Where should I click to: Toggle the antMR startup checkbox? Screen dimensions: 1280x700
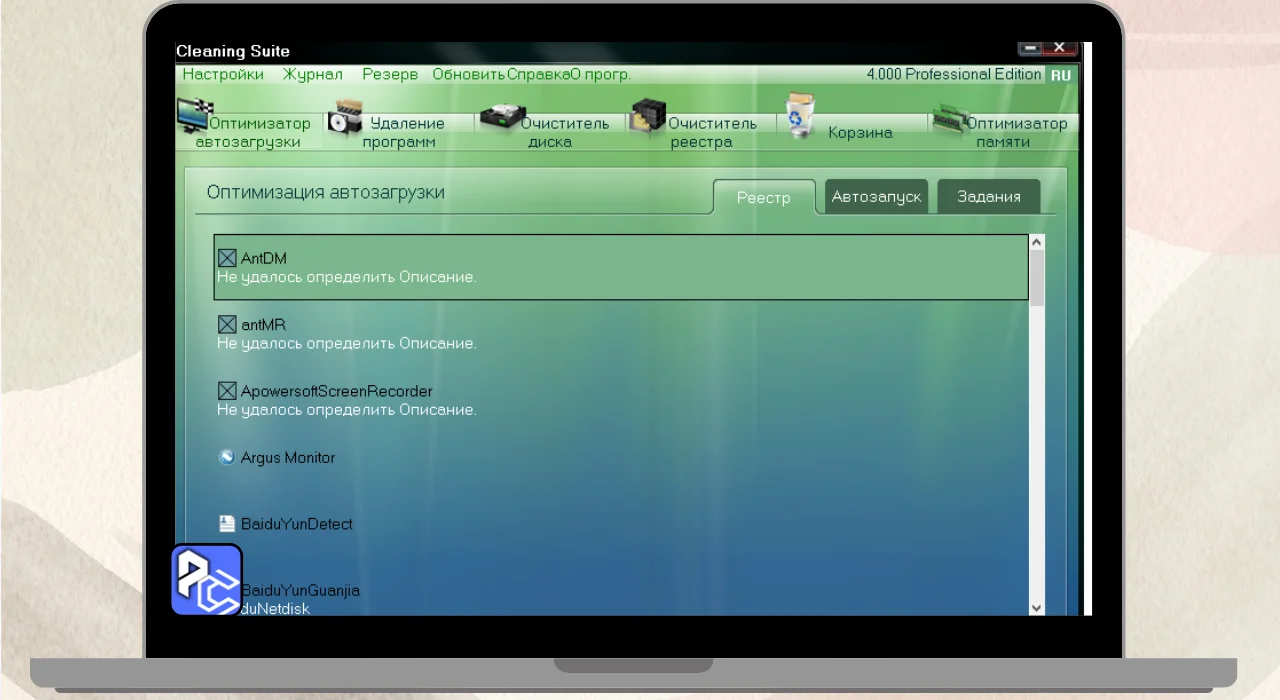point(227,325)
